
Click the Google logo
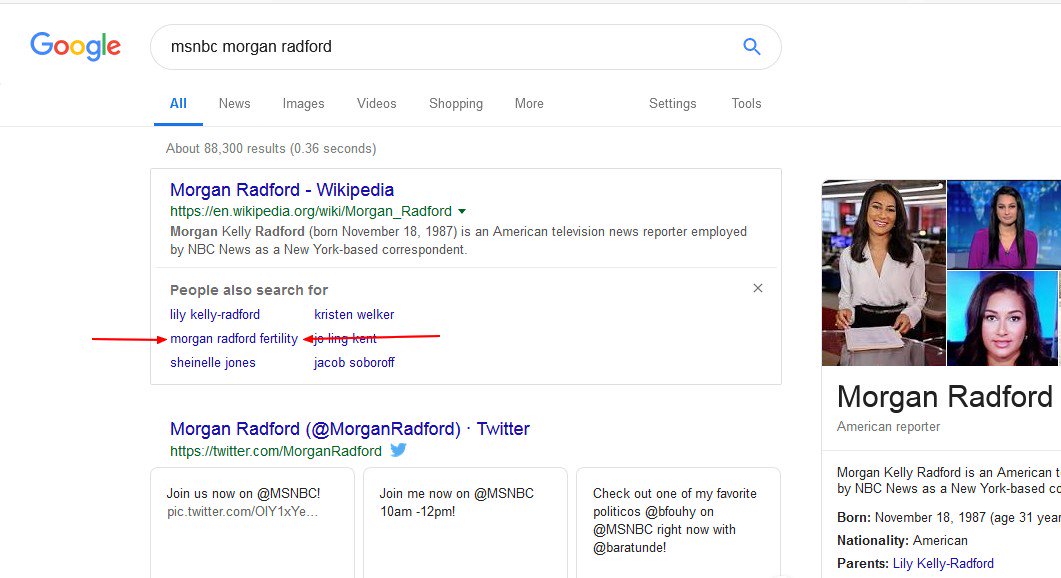75,46
